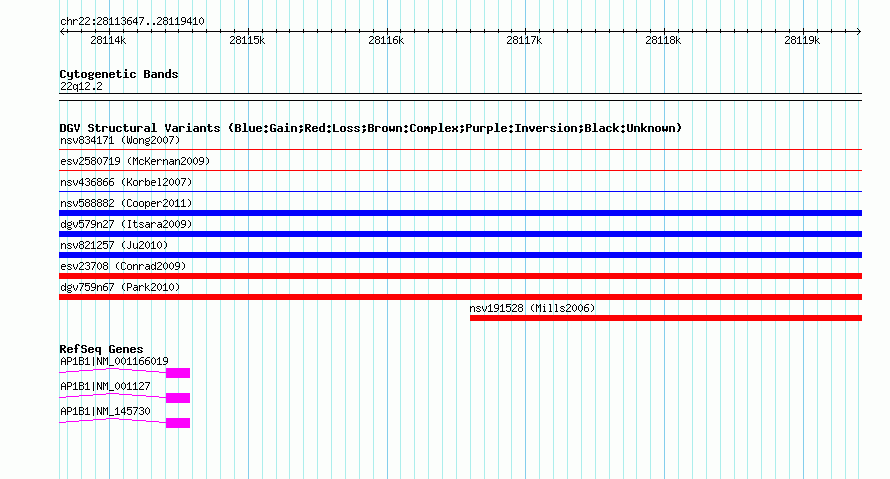This screenshot has height=479, width=890.
Task: Click the red bar under dgv759n67
Action: pos(460,297)
